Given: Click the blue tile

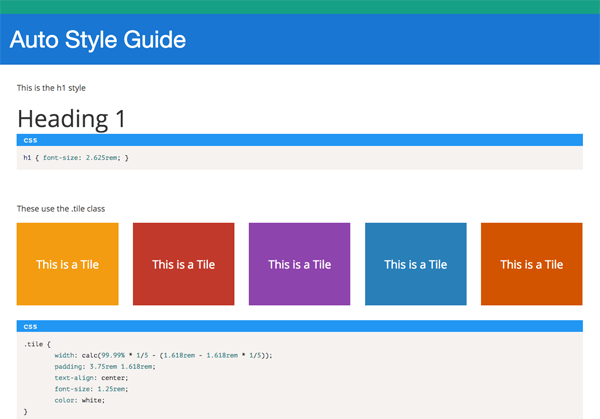Looking at the screenshot, I should coord(416,264).
